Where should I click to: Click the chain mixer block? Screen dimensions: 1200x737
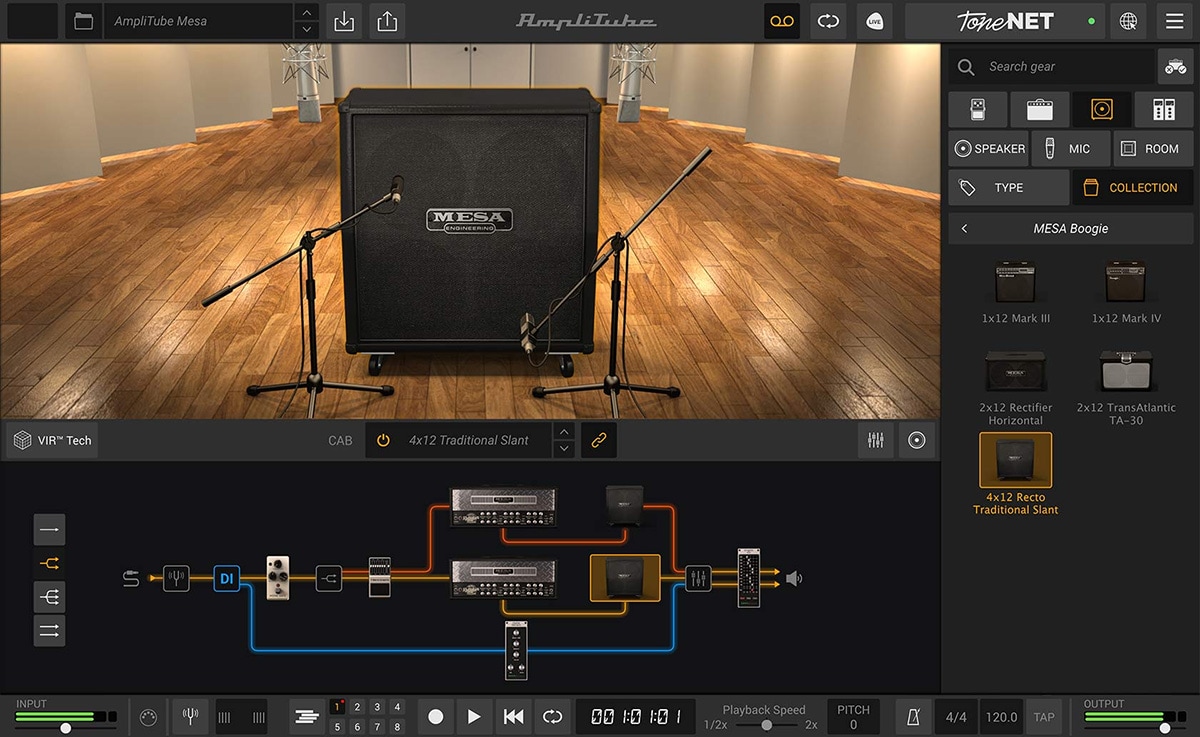click(698, 578)
